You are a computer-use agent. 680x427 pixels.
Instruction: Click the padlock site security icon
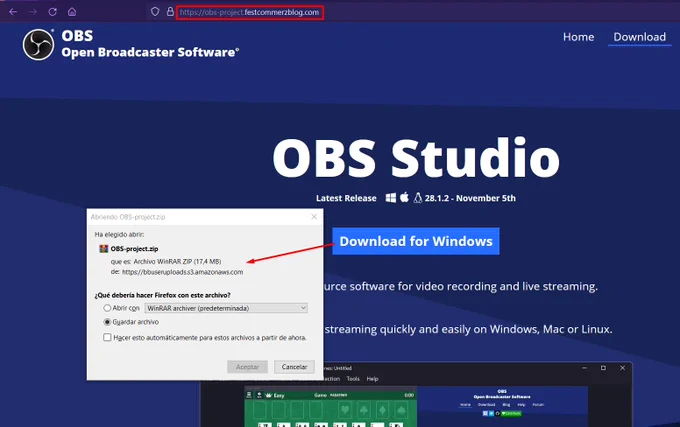coord(170,12)
